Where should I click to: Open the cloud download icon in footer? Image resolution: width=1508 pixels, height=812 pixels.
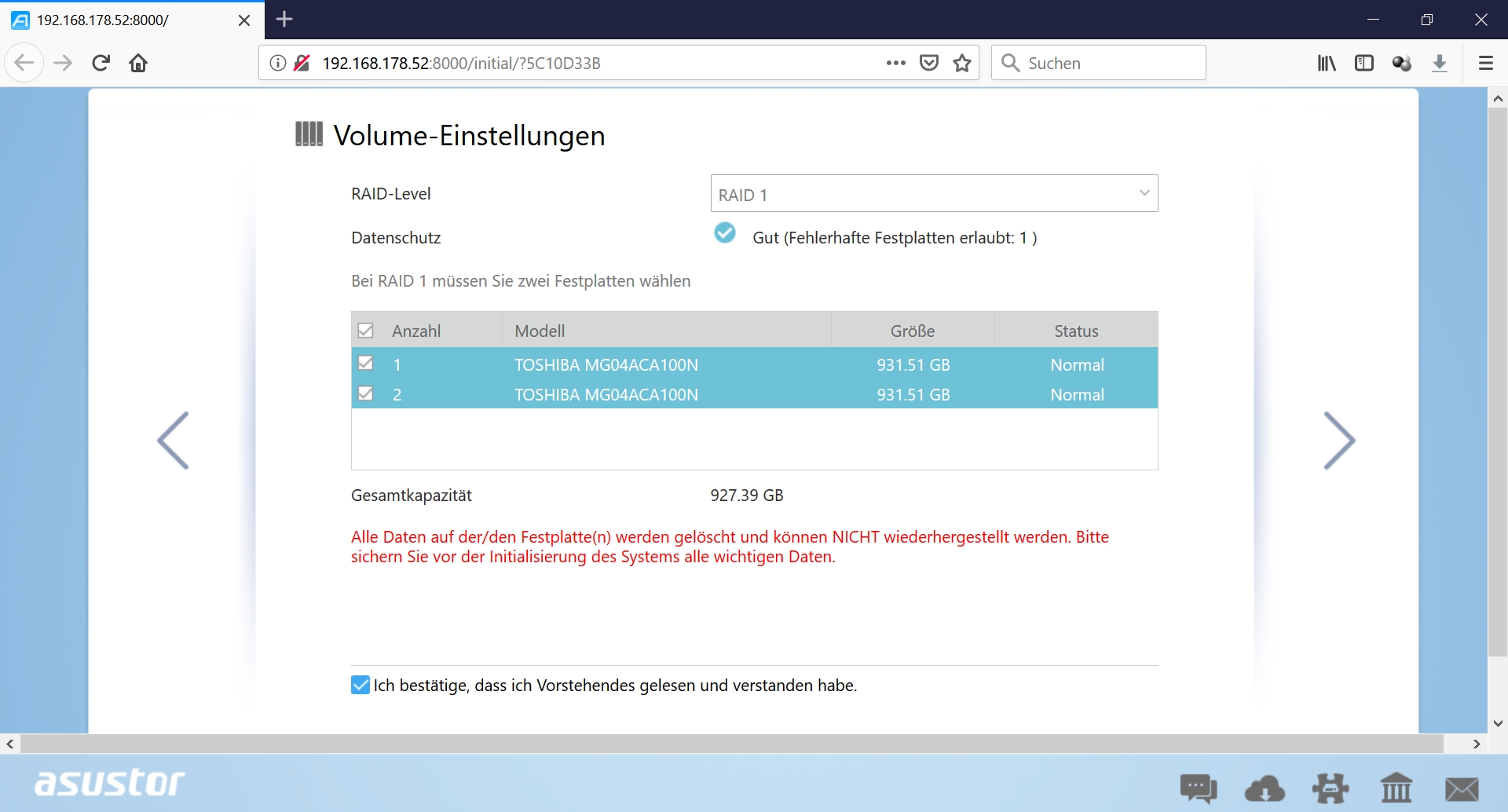pyautogui.click(x=1265, y=788)
